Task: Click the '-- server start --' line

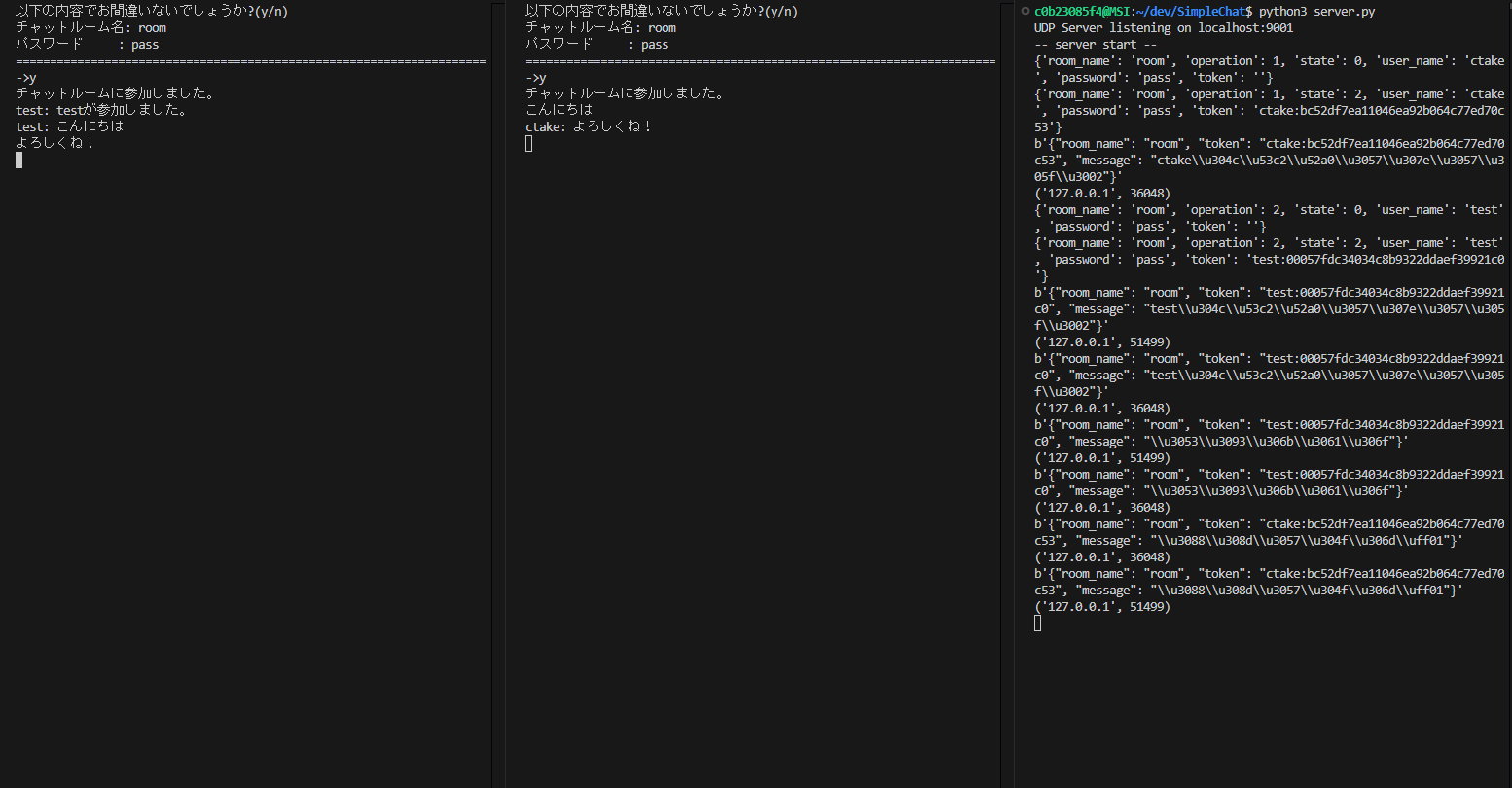Action: [x=1095, y=45]
